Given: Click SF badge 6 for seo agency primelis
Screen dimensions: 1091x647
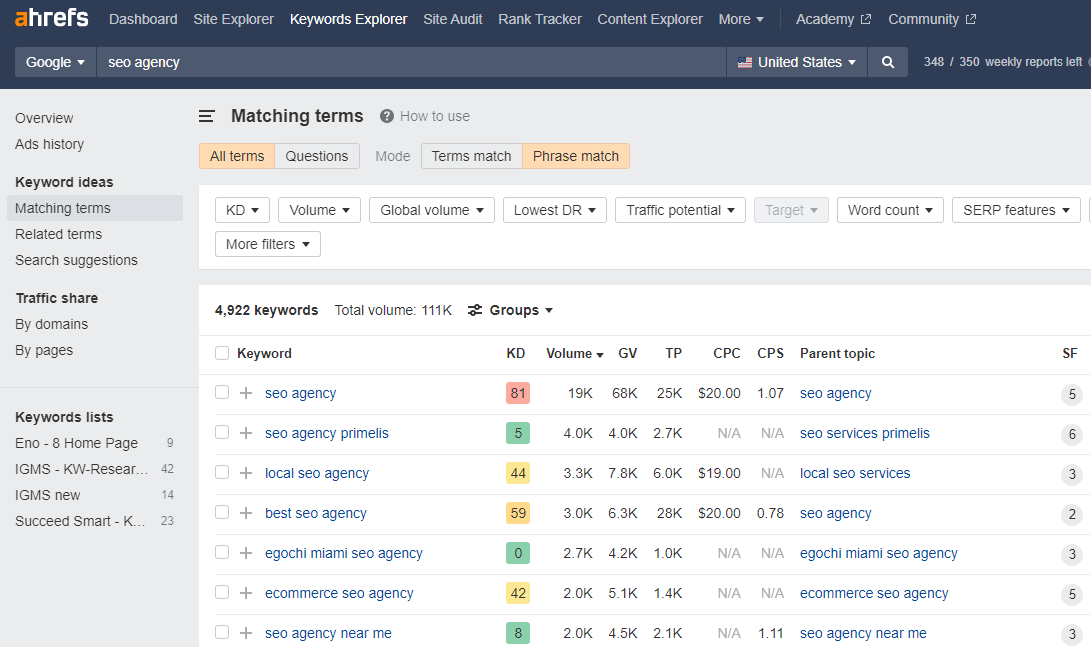Looking at the screenshot, I should pyautogui.click(x=1072, y=434).
